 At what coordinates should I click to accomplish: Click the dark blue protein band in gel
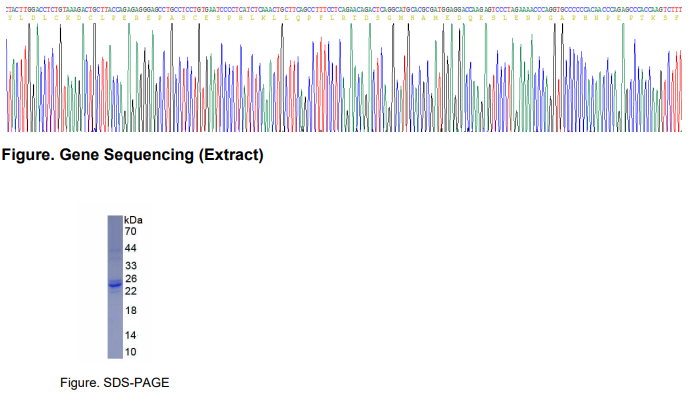click(x=115, y=285)
